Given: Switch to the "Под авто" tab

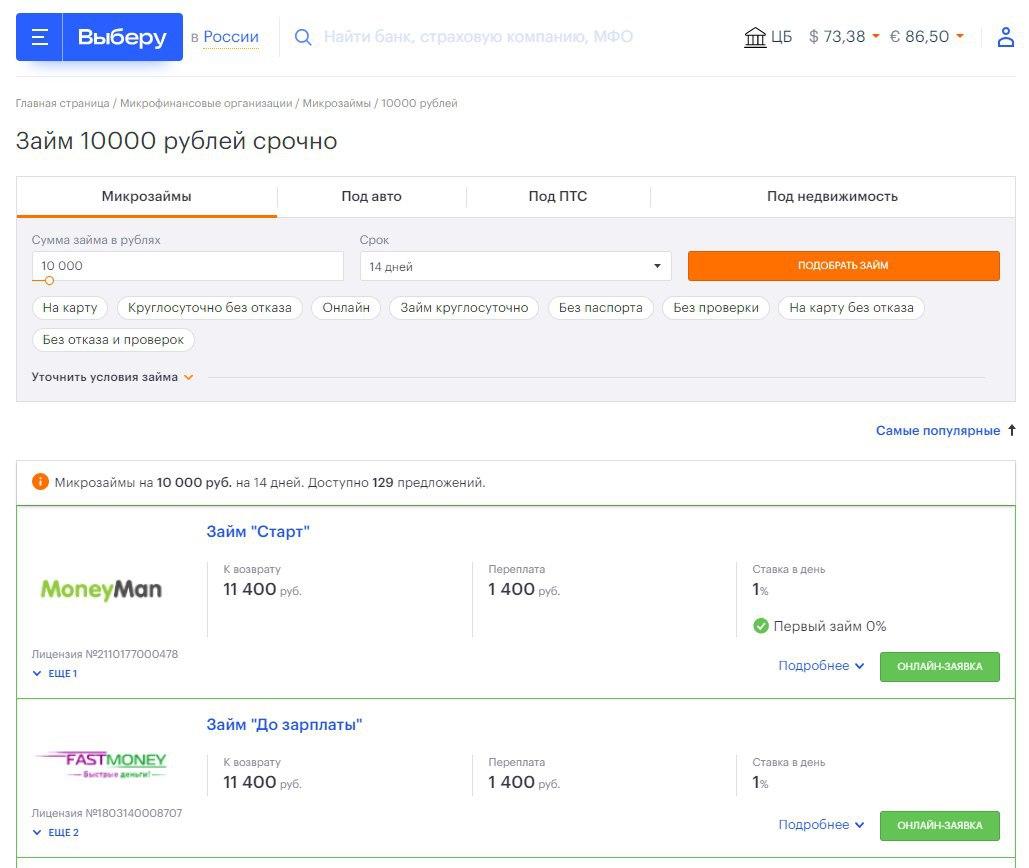Looking at the screenshot, I should pyautogui.click(x=371, y=196).
